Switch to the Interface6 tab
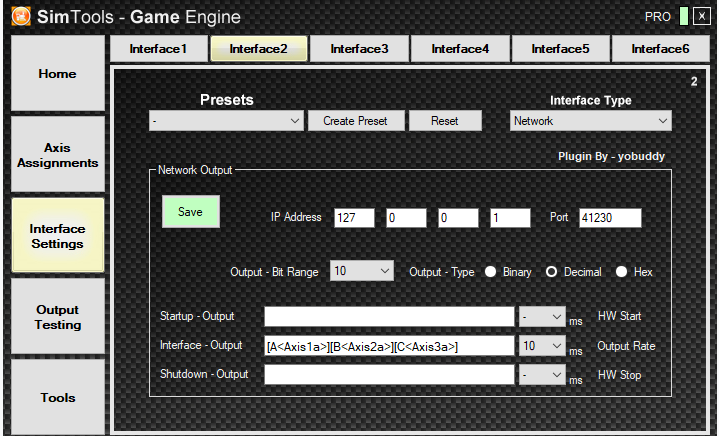719x436 pixels. pyautogui.click(x=660, y=49)
